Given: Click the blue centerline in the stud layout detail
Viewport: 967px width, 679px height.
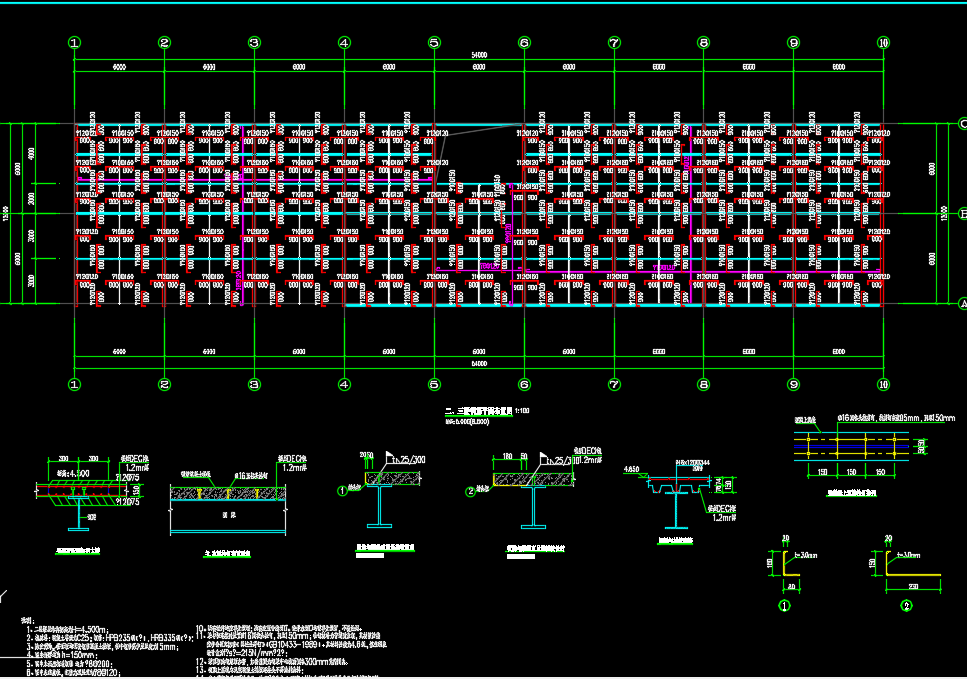Looking at the screenshot, I should 851,446.
